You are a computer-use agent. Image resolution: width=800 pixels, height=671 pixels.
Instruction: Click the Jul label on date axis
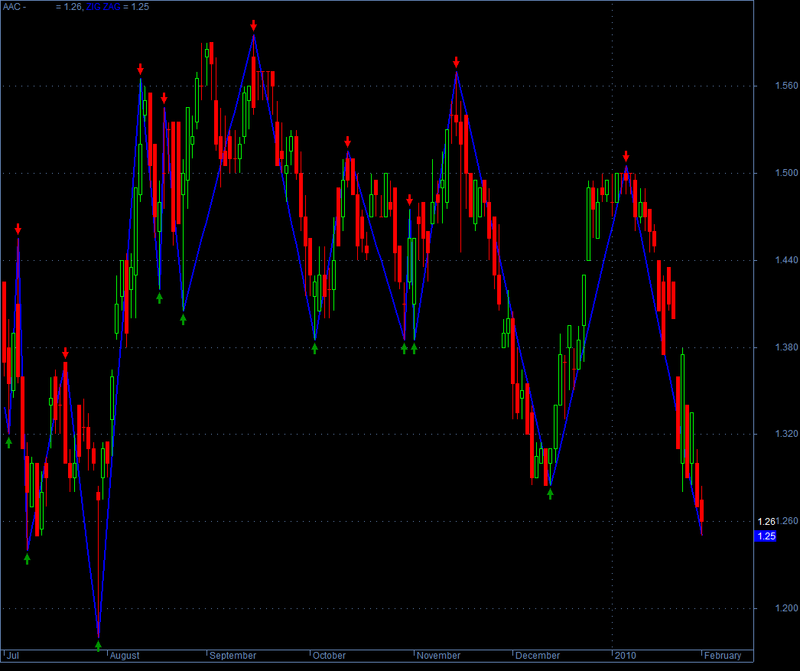(13, 656)
